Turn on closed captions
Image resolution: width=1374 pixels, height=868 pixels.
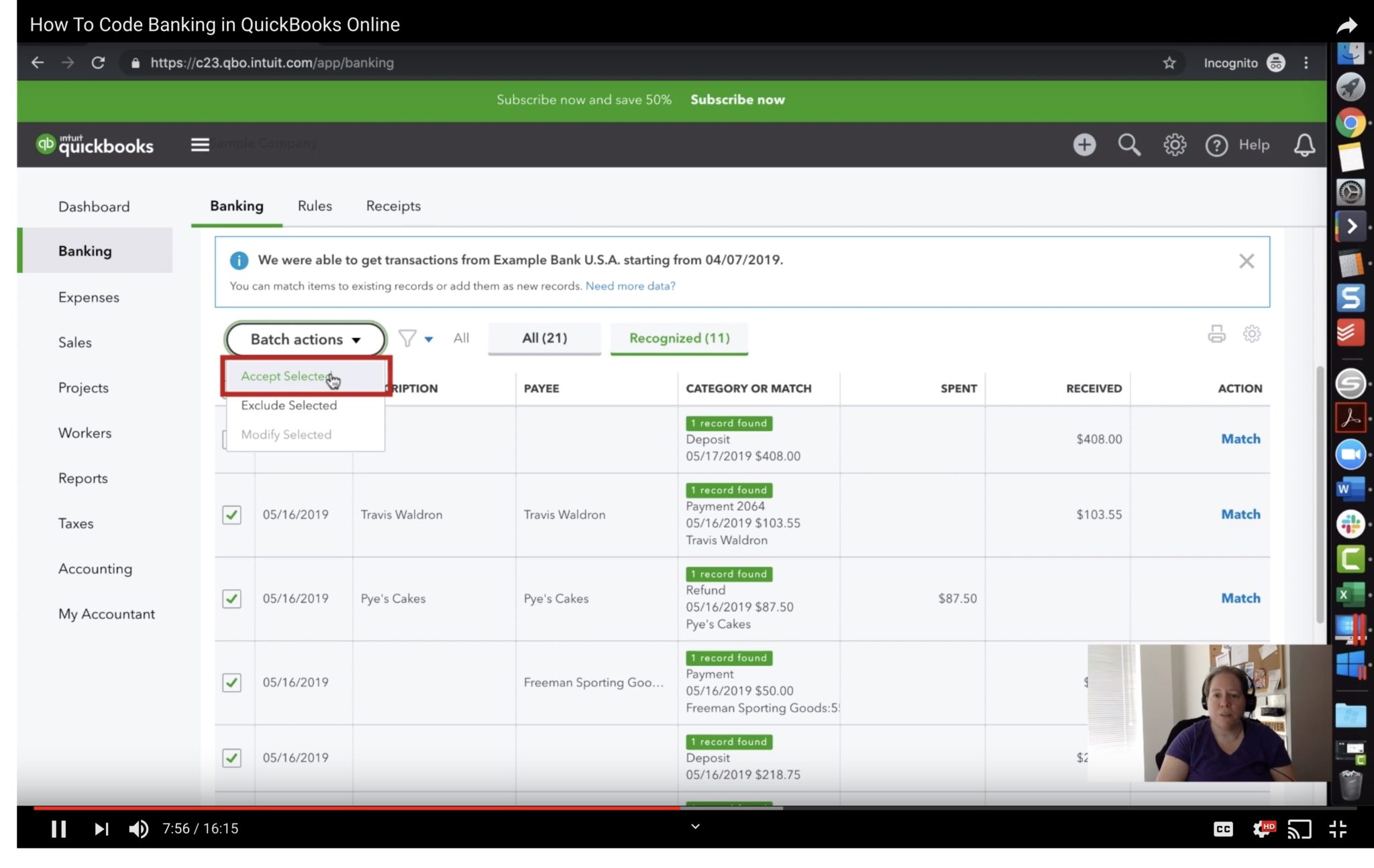(1223, 829)
